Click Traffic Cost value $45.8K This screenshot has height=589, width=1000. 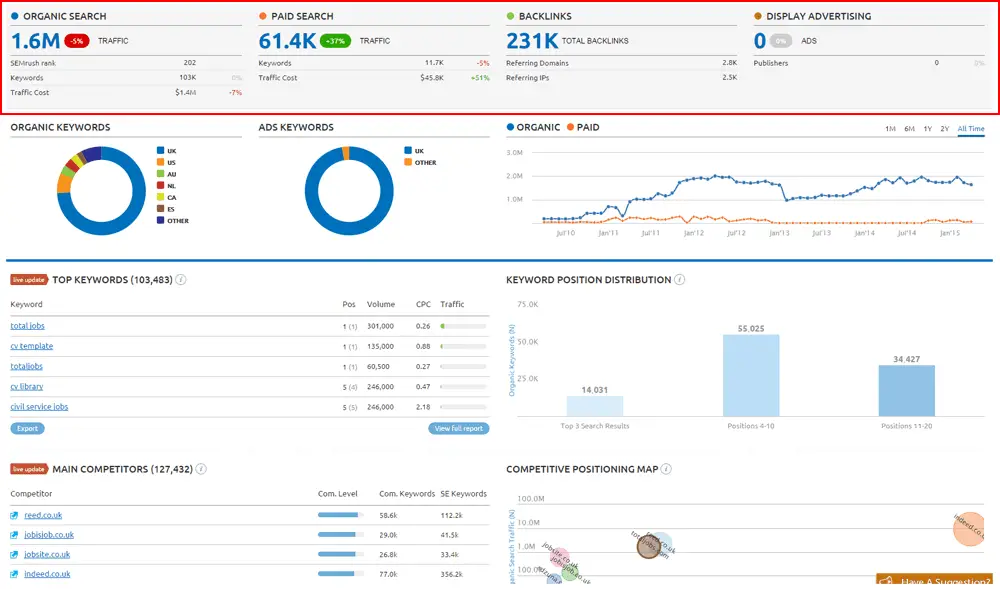[x=432, y=78]
